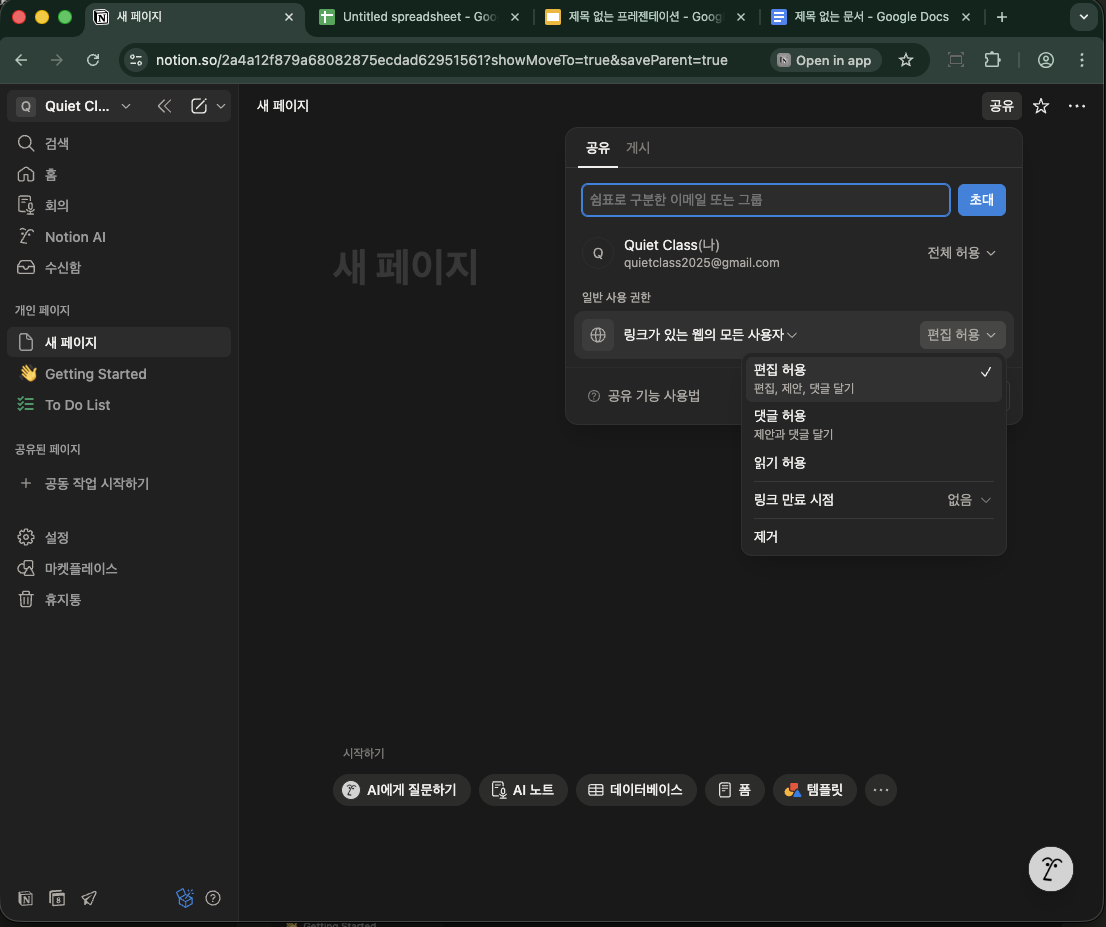The width and height of the screenshot is (1106, 927).
Task: Select the Read allowed permission option
Action: pos(780,463)
